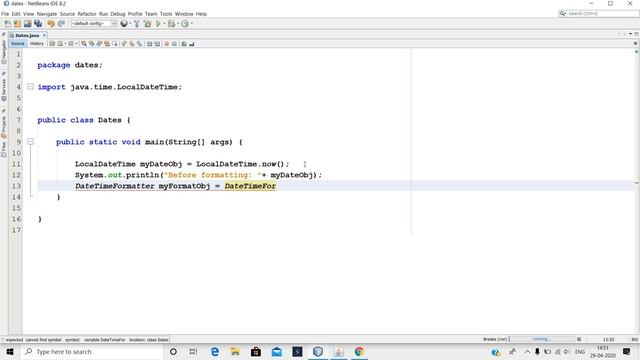640x360 pixels.
Task: Click the Comment lines icon
Action: click(184, 44)
